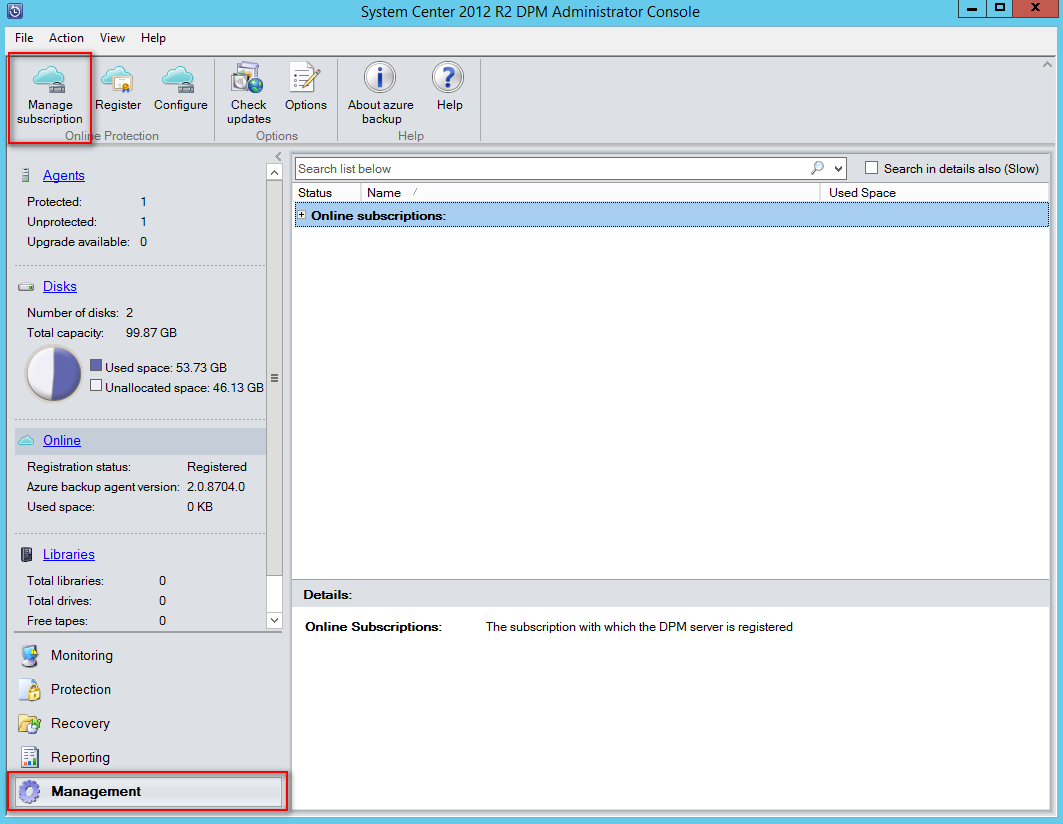This screenshot has height=824, width=1063.
Task: Click the Register cloud icon
Action: tap(117, 80)
